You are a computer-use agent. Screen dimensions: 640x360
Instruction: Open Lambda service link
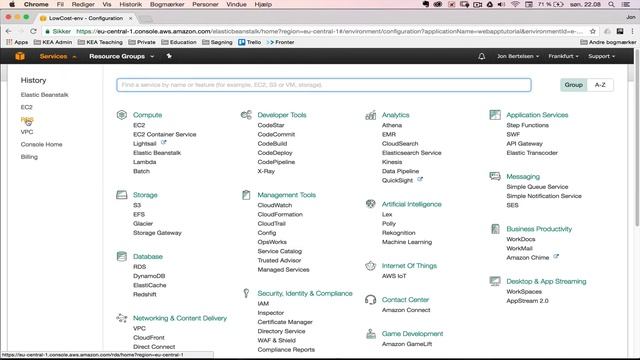click(144, 162)
